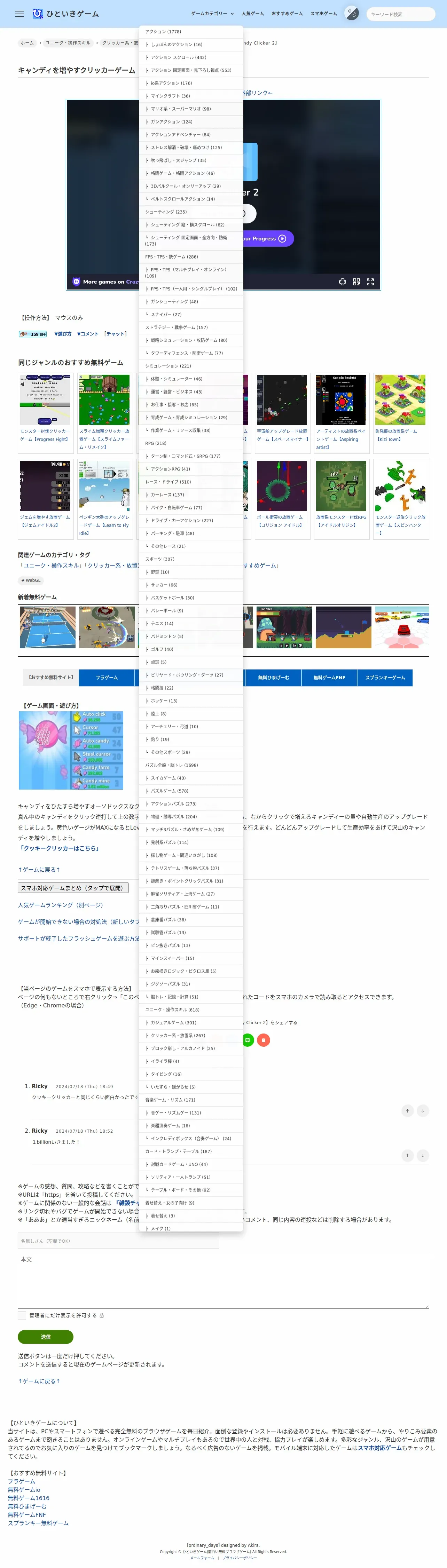Select 音ゲー・リズムゲー (131) entry
Image resolution: width=447 pixels, height=1568 pixels.
point(191,1113)
